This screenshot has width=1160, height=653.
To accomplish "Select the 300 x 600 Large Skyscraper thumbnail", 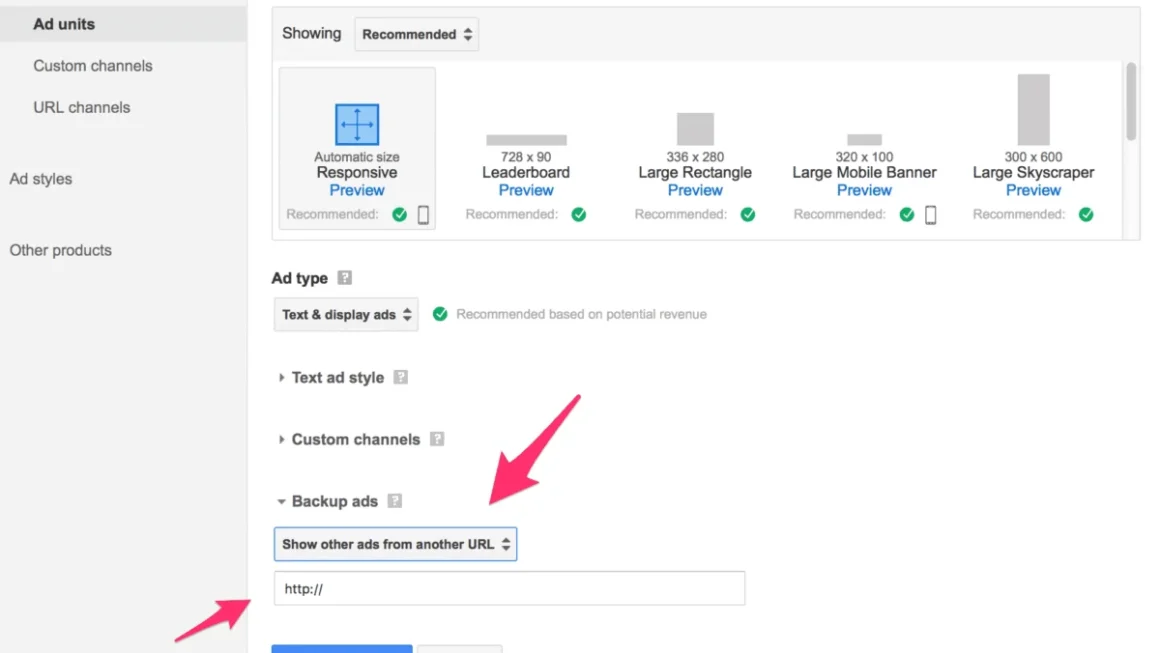I will (x=1033, y=109).
